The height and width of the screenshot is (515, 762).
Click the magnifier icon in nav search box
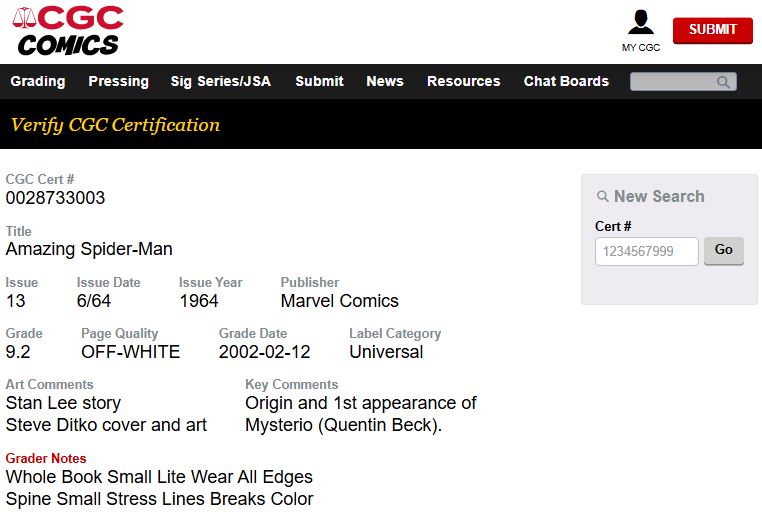(723, 82)
